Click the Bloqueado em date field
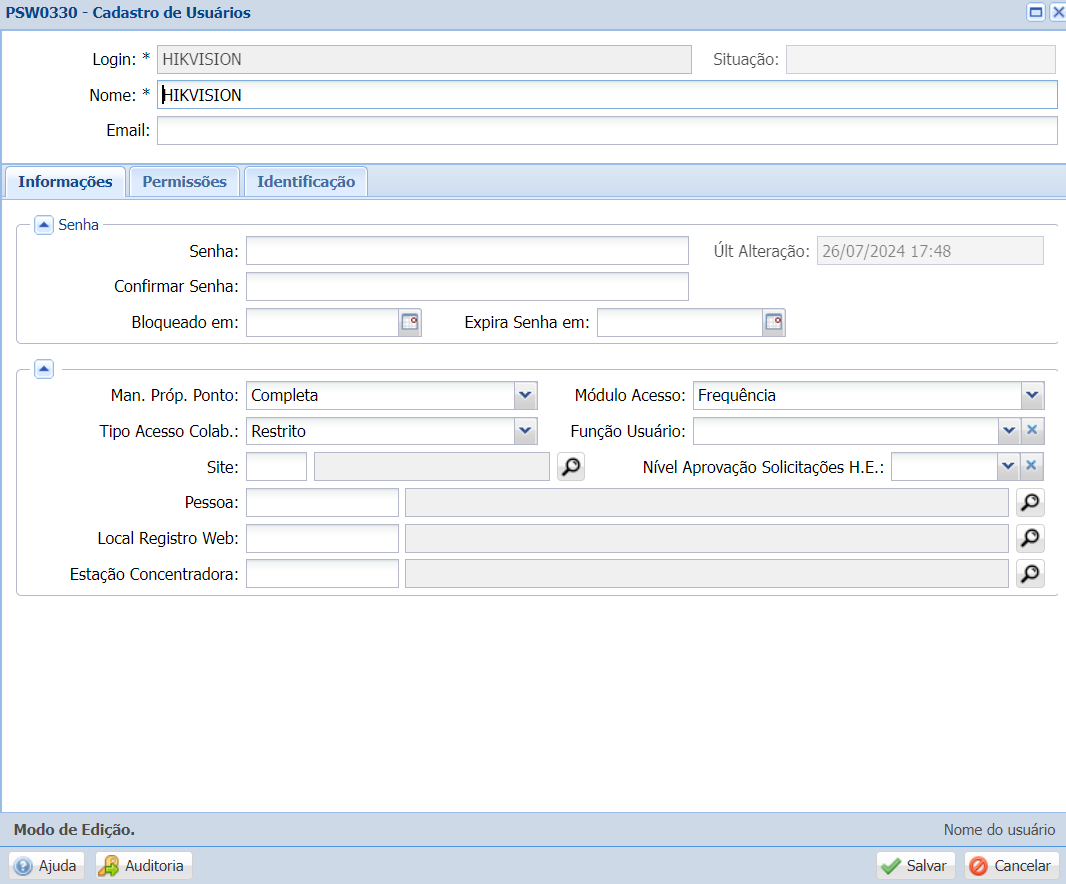Viewport: 1066px width, 884px height. (323, 322)
